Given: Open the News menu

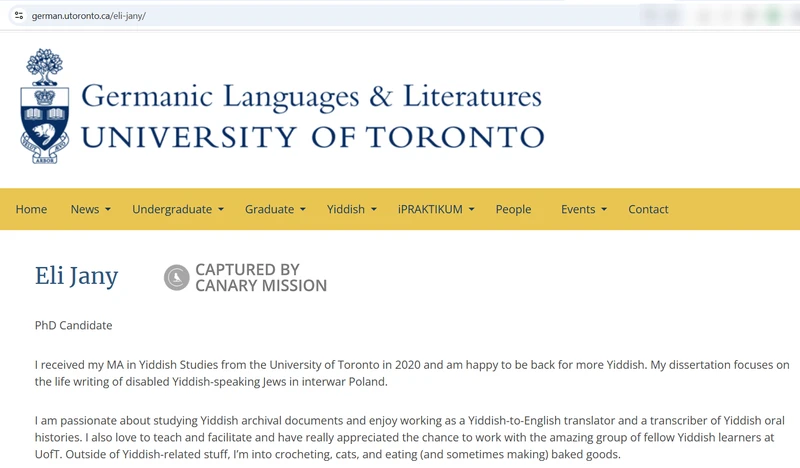Looking at the screenshot, I should [85, 209].
